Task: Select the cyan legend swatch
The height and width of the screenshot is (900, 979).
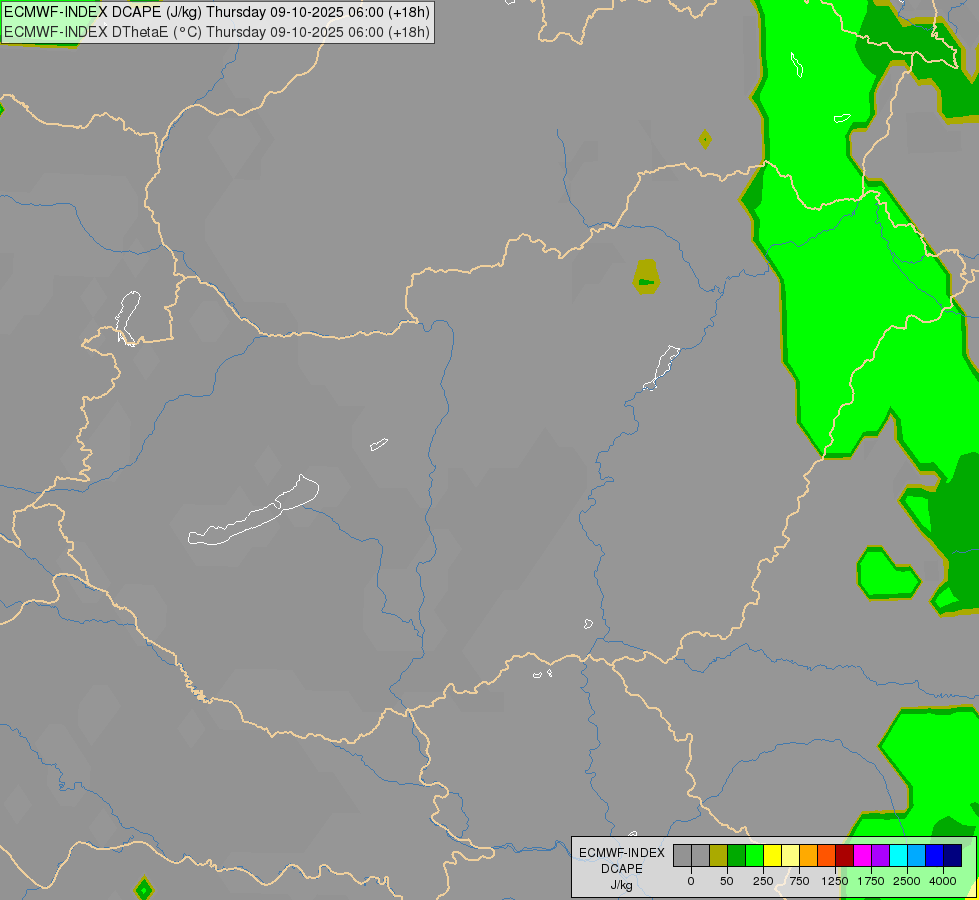Action: click(899, 855)
